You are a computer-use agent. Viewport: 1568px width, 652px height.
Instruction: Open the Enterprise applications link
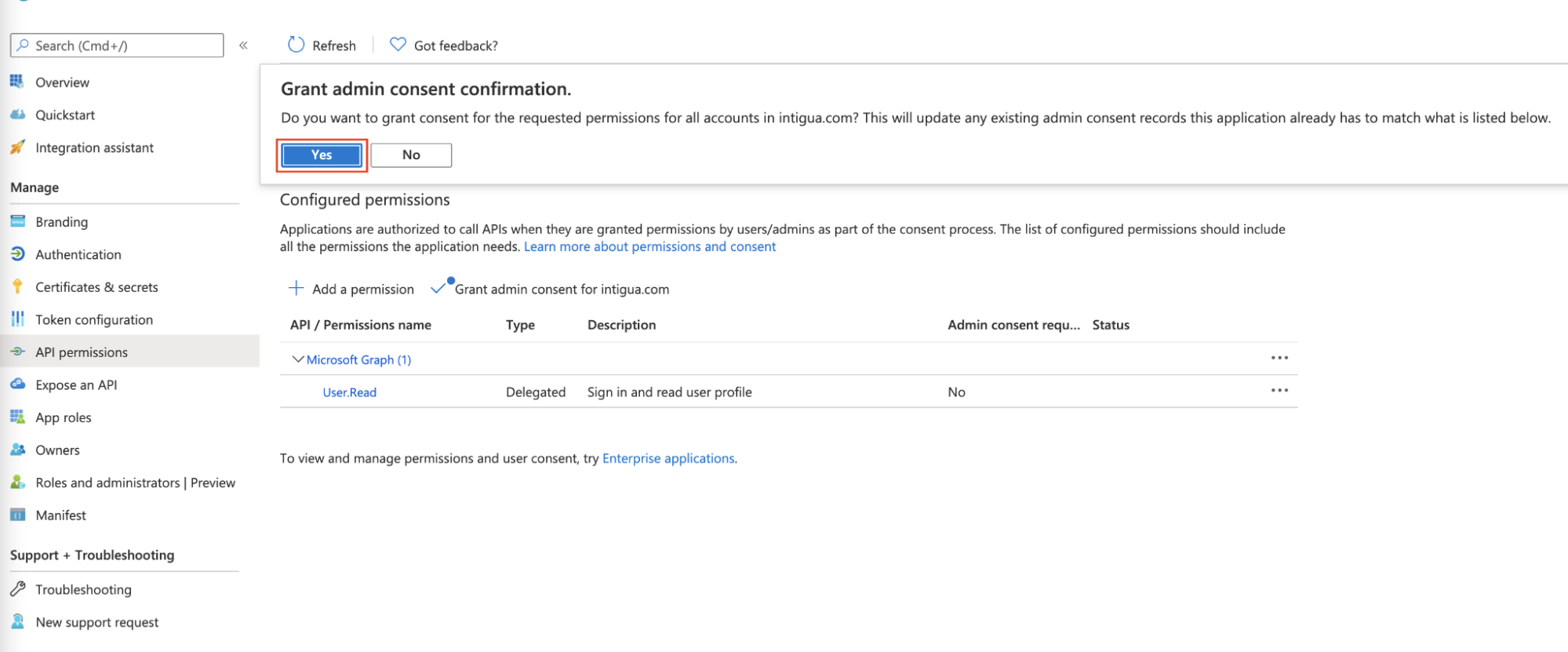tap(668, 458)
